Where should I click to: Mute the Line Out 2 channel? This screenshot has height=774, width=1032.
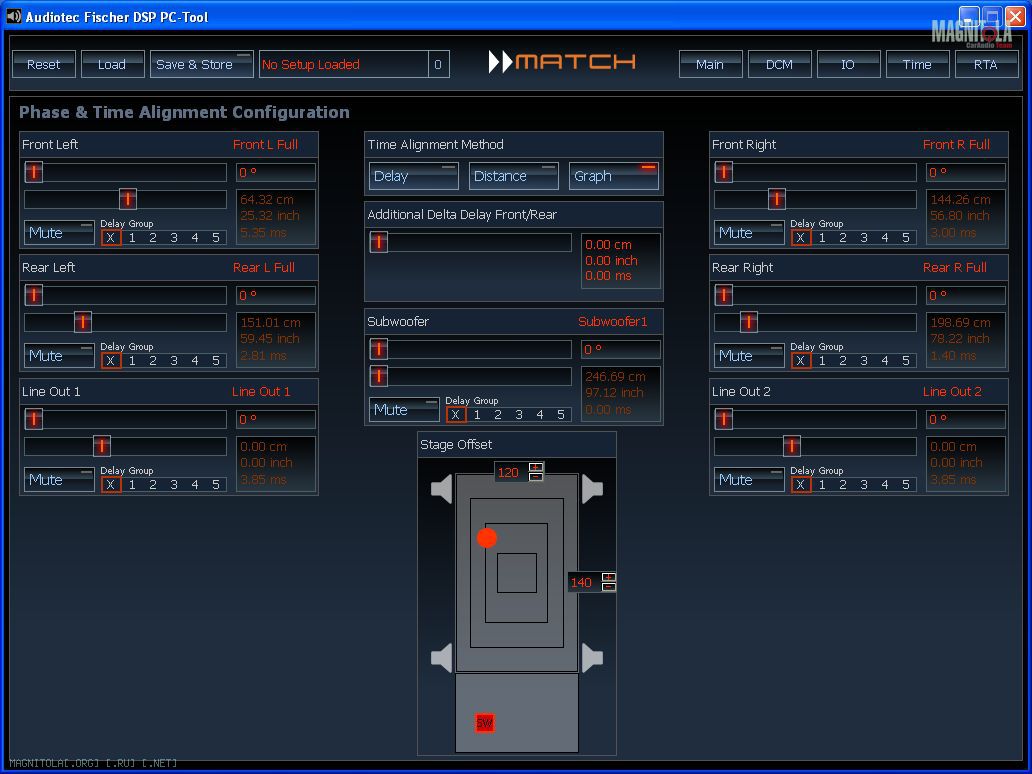[x=749, y=480]
